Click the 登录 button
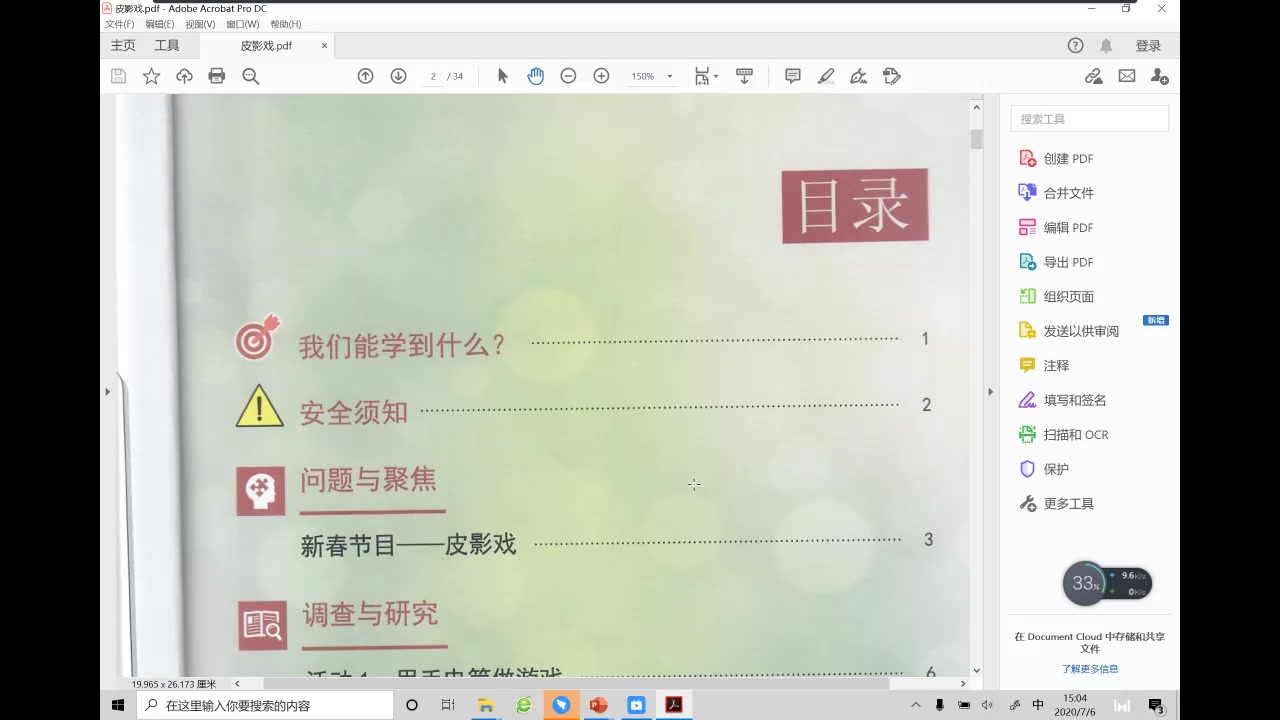This screenshot has height=720, width=1280. 1148,45
